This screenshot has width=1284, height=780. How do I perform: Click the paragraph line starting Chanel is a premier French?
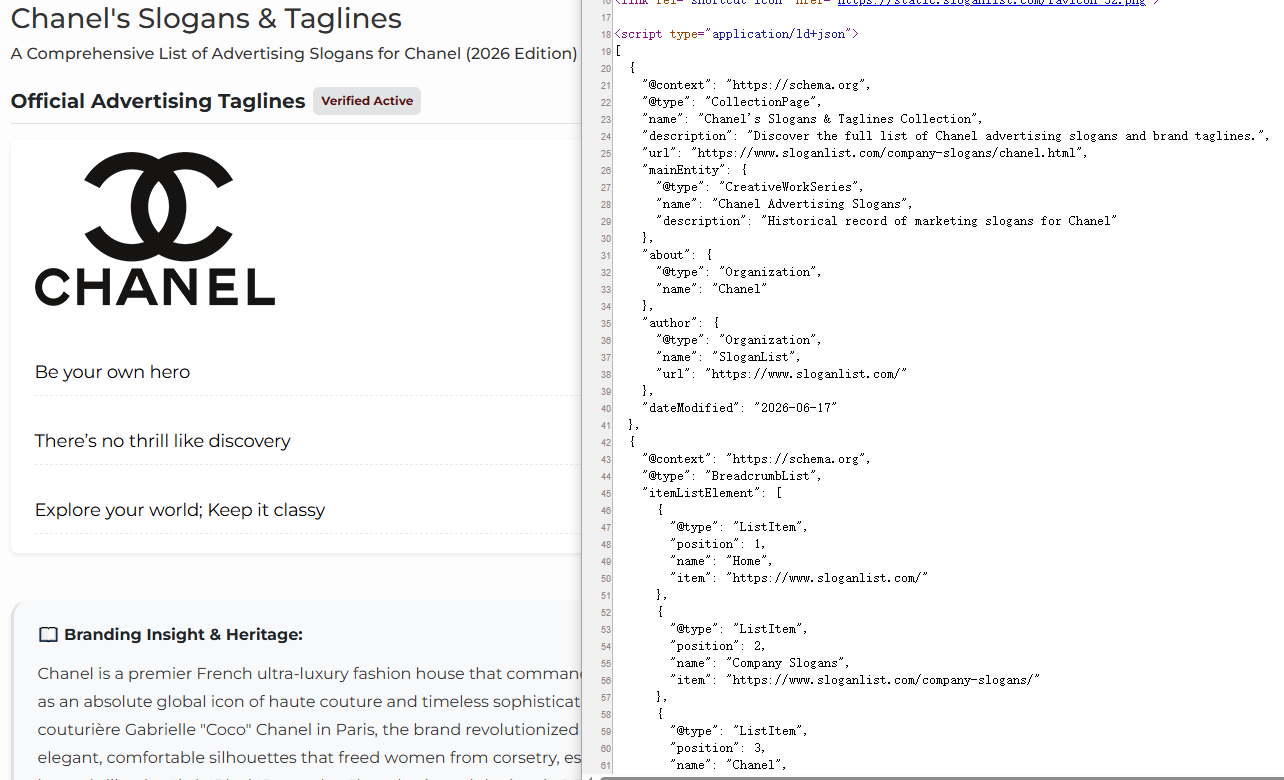(x=310, y=674)
